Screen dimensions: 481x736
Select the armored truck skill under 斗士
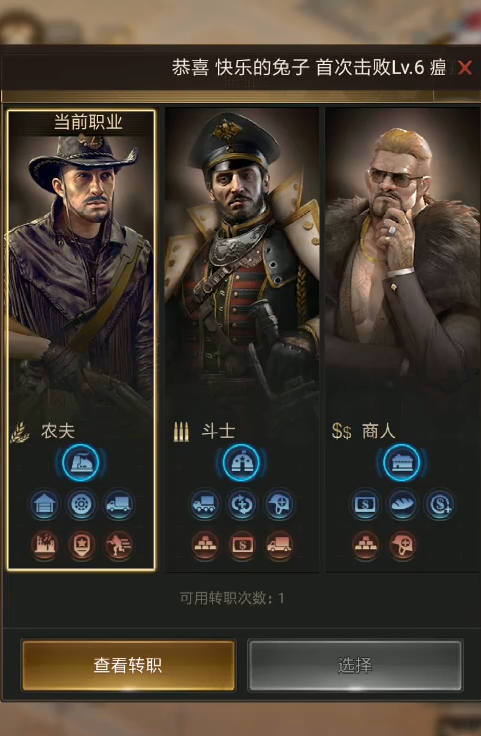[205, 505]
